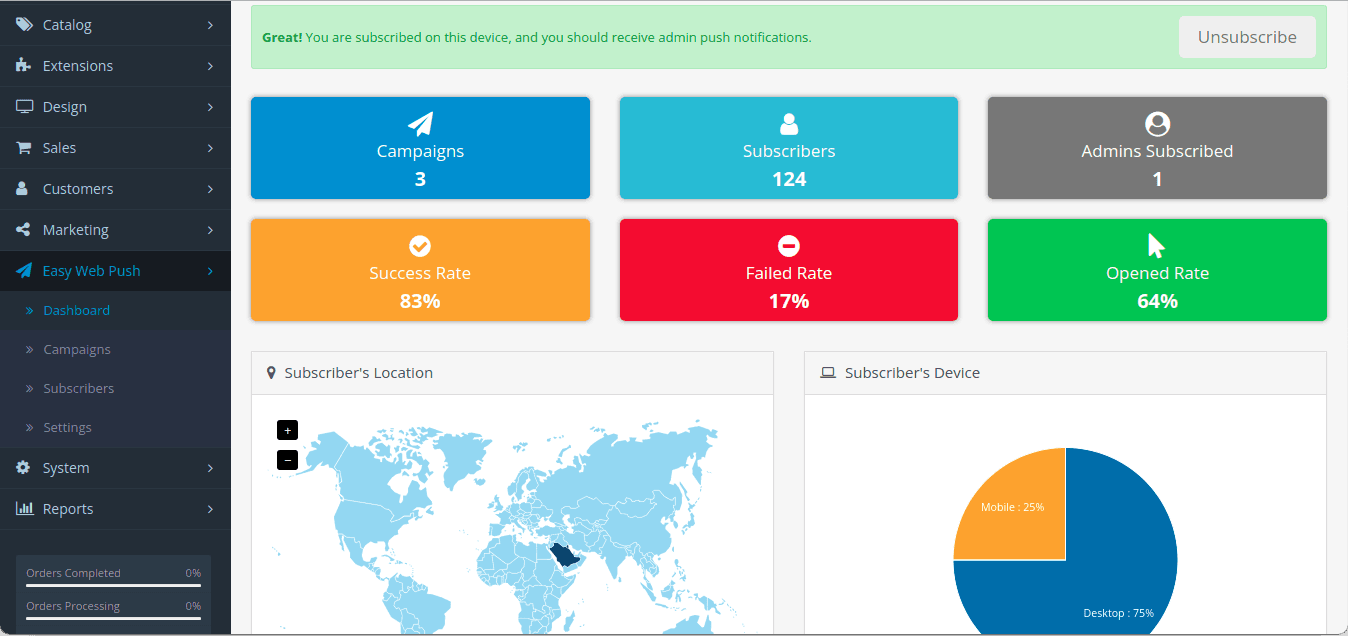Click the Design monitor icon
This screenshot has width=1348, height=636.
click(24, 106)
